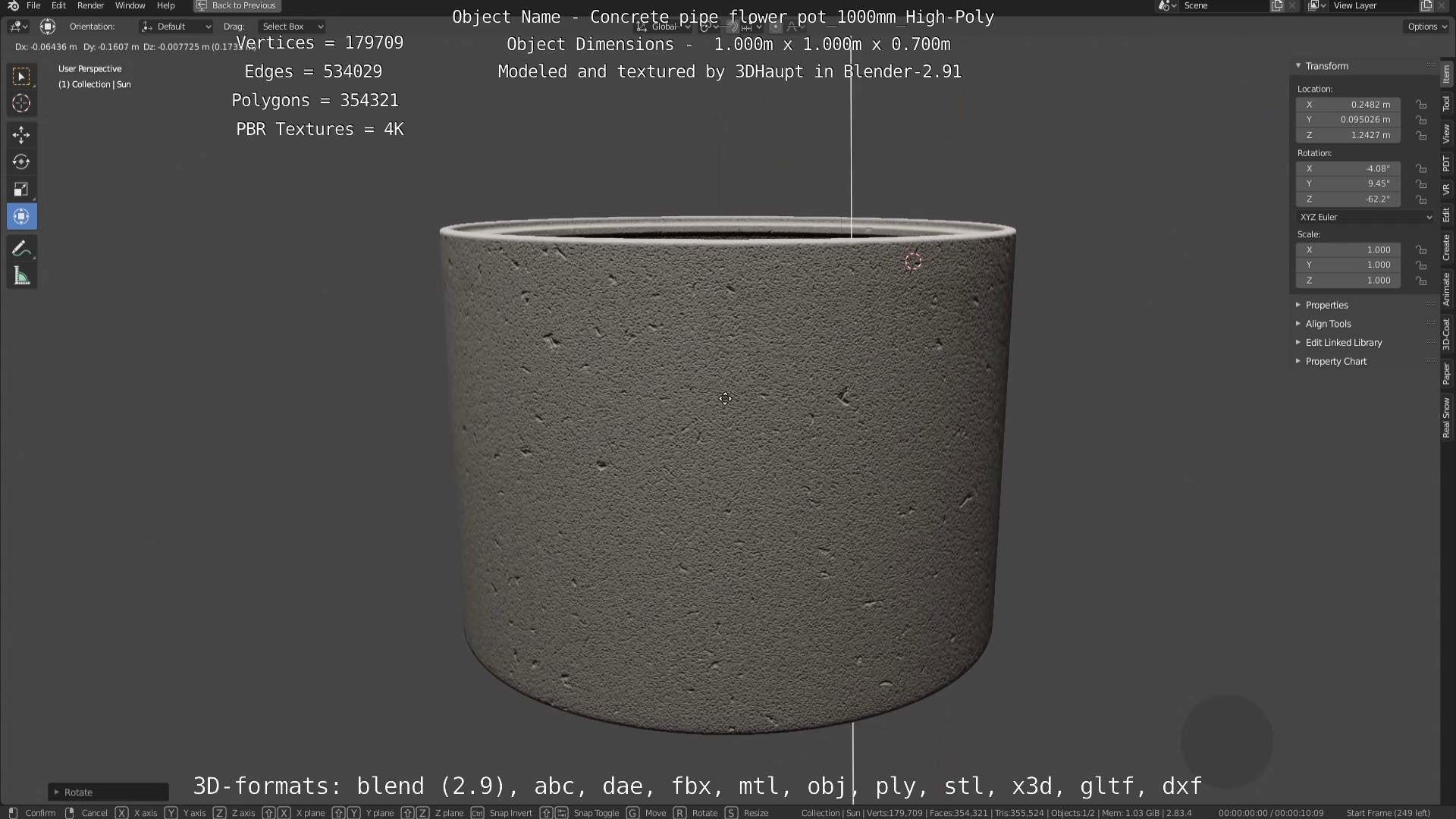
Task: Toggle lock on Location X
Action: pyautogui.click(x=1422, y=105)
